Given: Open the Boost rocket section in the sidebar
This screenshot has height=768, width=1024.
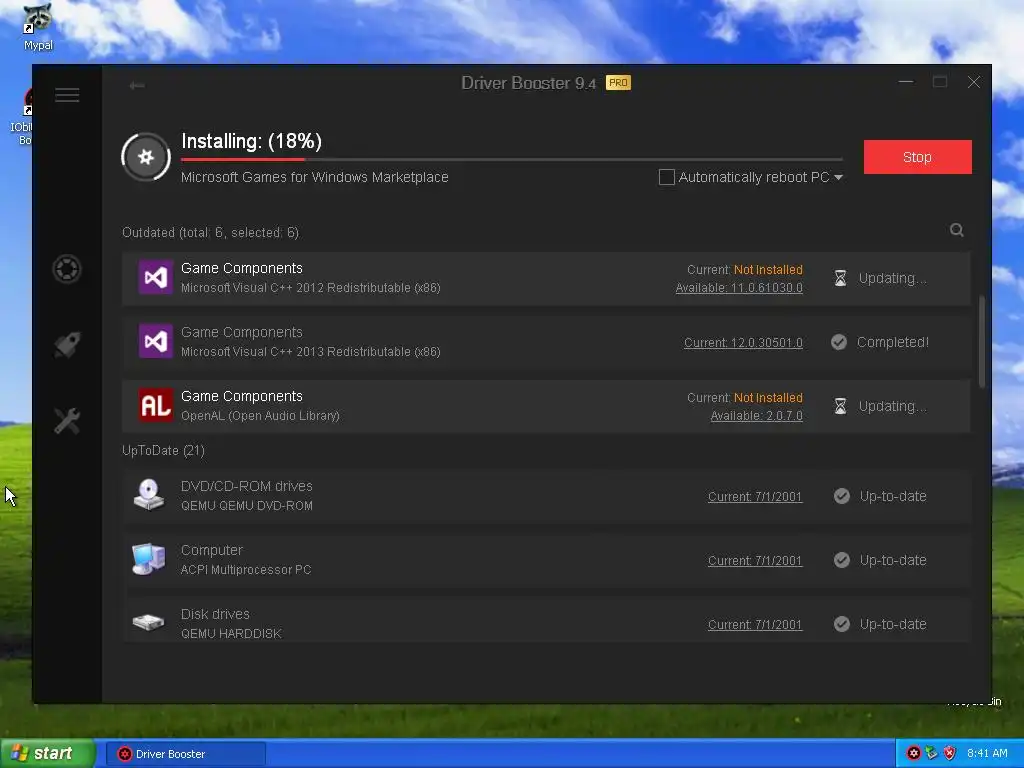Looking at the screenshot, I should [x=67, y=344].
